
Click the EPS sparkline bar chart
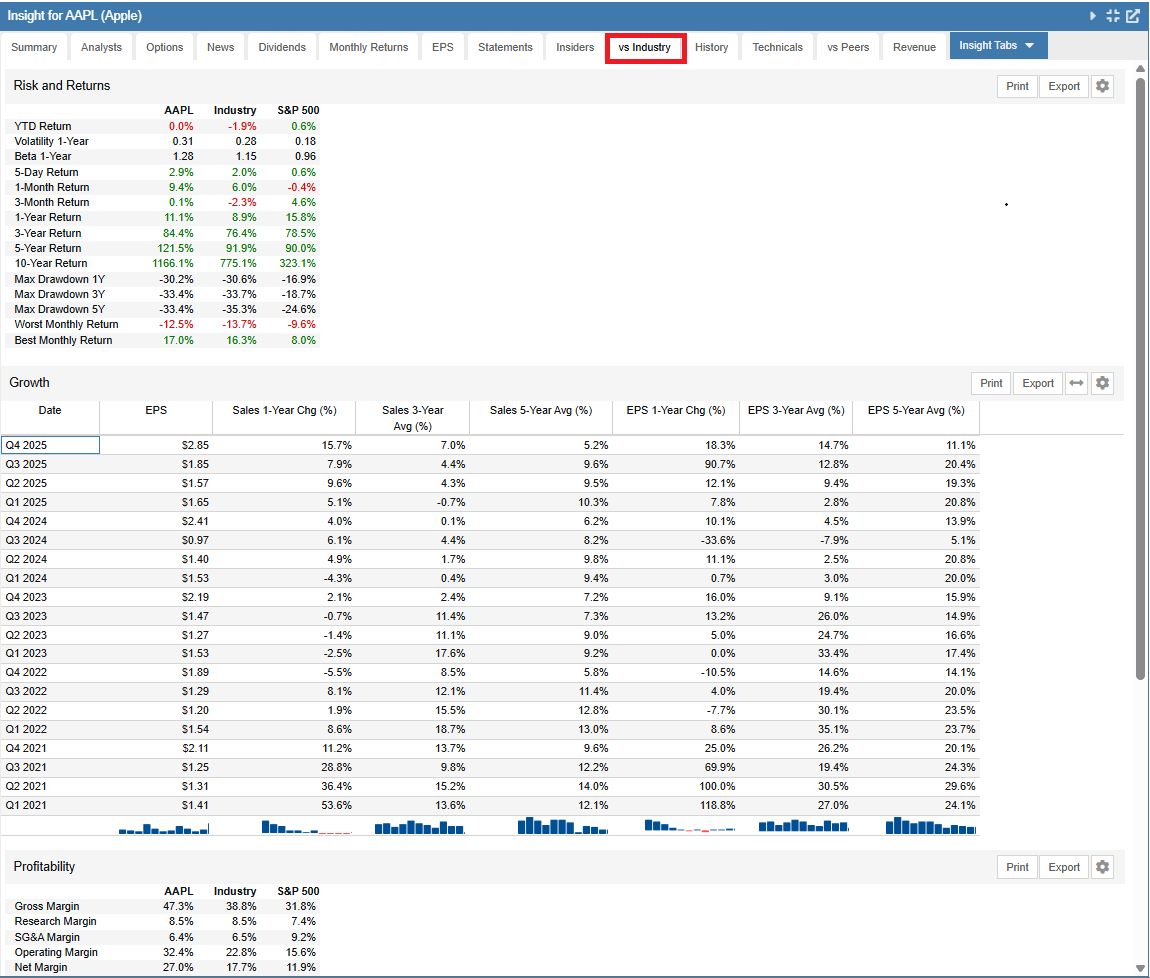point(164,828)
